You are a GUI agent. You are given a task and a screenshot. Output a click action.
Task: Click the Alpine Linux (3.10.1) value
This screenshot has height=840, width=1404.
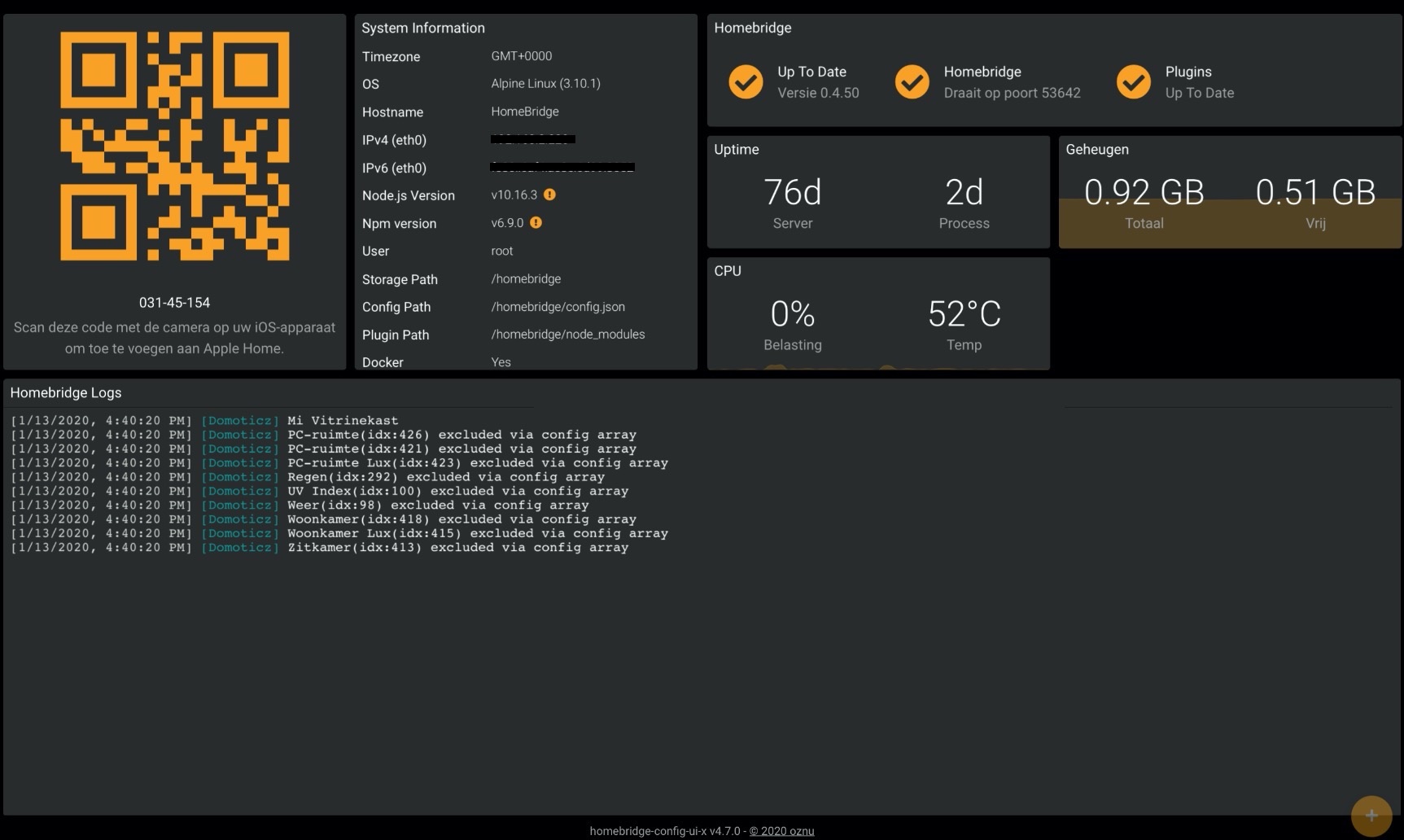pyautogui.click(x=545, y=84)
